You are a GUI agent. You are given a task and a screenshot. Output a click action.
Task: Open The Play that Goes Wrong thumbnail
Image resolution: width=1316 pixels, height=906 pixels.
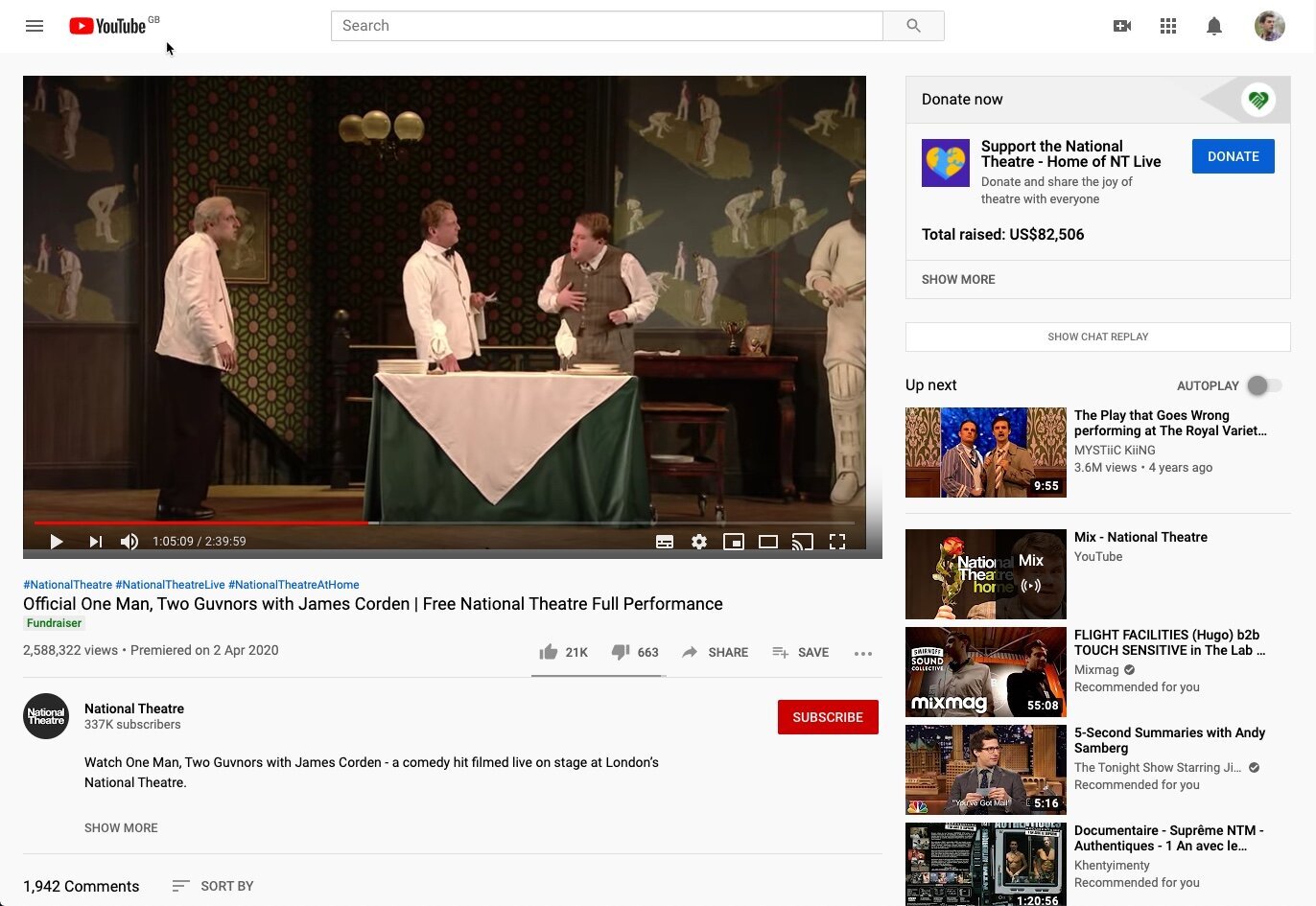click(x=986, y=453)
